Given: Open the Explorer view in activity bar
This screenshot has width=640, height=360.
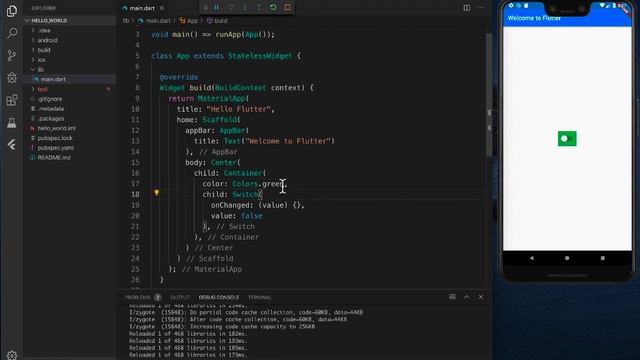Looking at the screenshot, I should (12, 11).
